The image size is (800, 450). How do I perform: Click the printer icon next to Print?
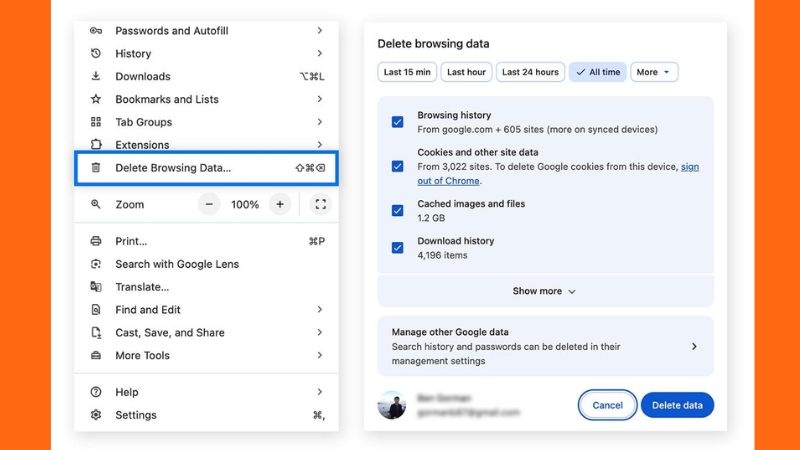point(96,241)
